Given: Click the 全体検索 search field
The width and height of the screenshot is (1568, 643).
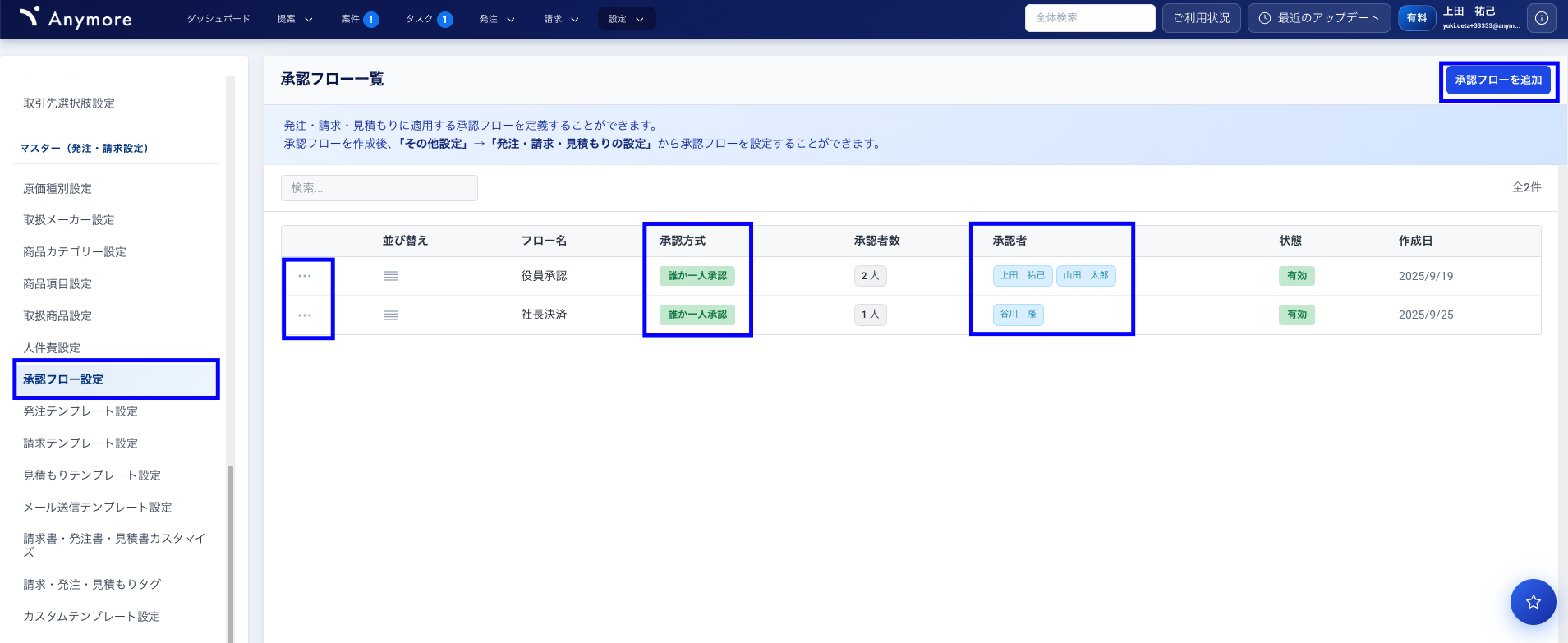Looking at the screenshot, I should (x=1089, y=18).
